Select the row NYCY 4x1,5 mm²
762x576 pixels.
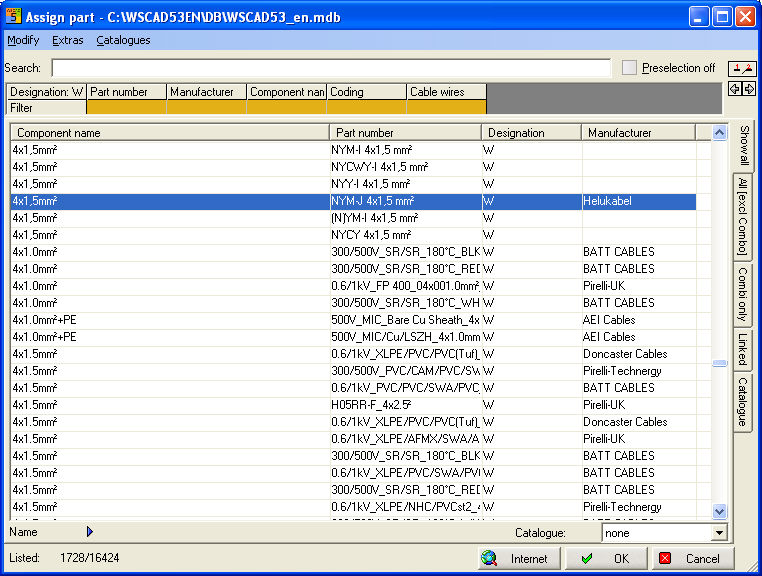point(353,235)
